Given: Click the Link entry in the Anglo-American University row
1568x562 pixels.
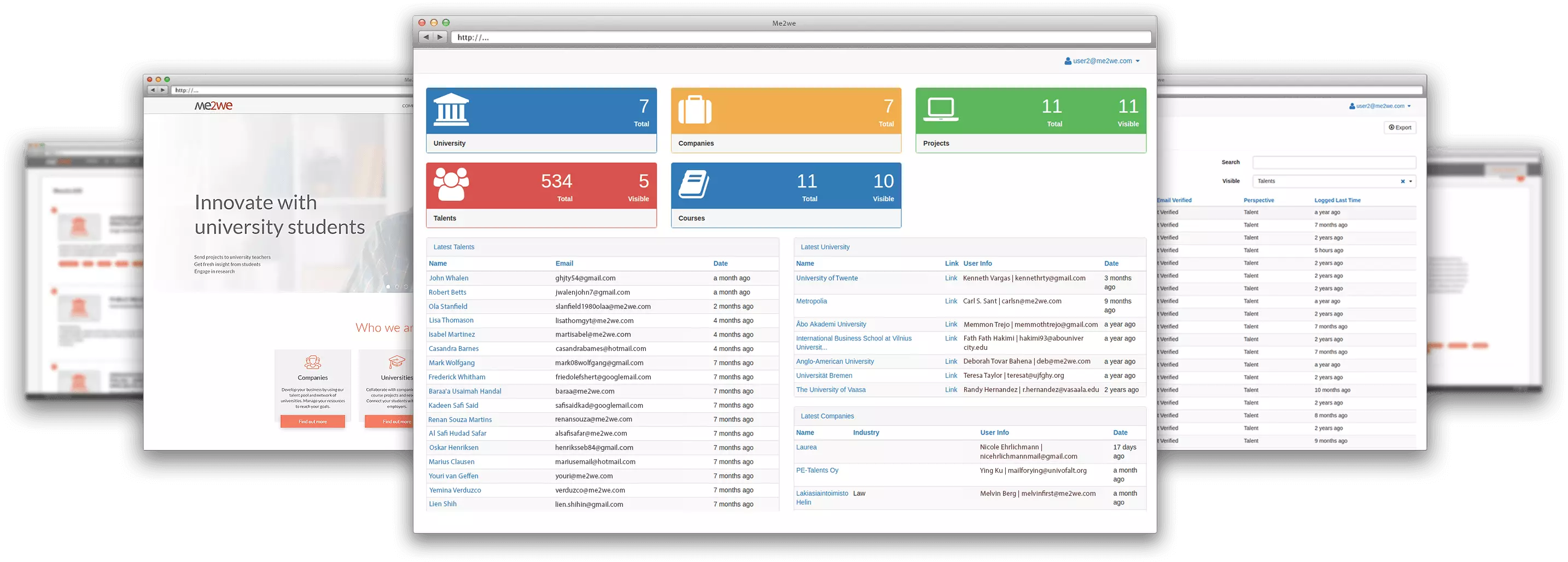Looking at the screenshot, I should 951,361.
